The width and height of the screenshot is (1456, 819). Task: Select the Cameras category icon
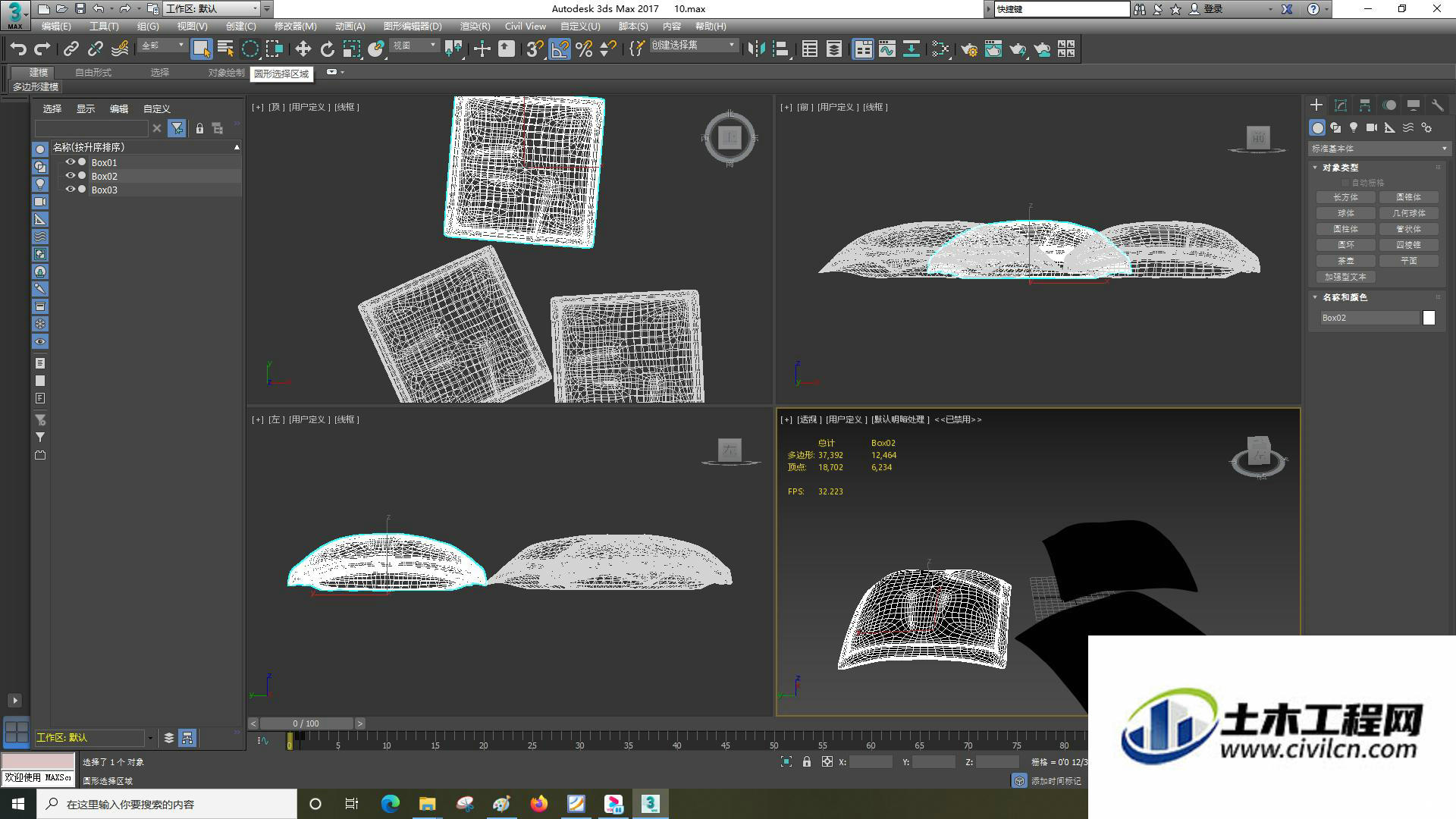coord(1372,127)
